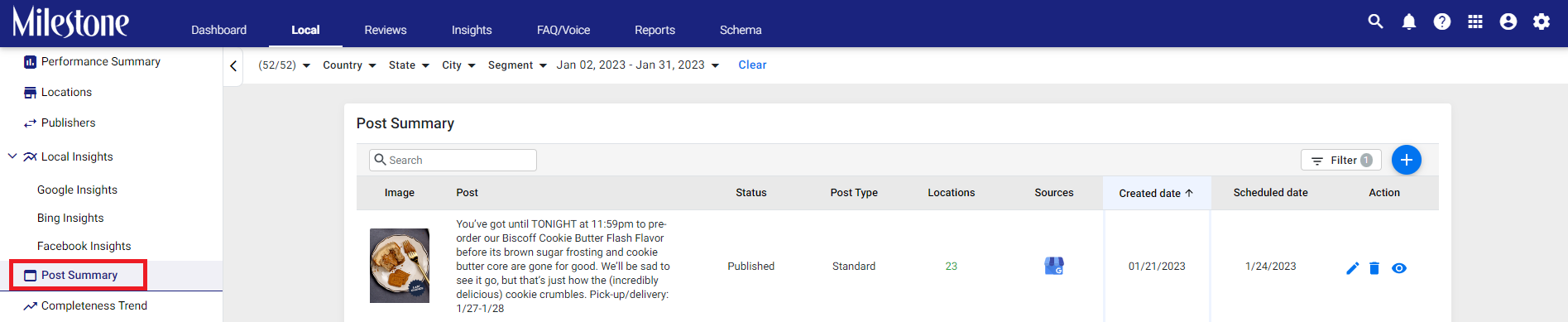This screenshot has width=1568, height=322.
Task: Preview the post using the eye icon
Action: click(1399, 268)
